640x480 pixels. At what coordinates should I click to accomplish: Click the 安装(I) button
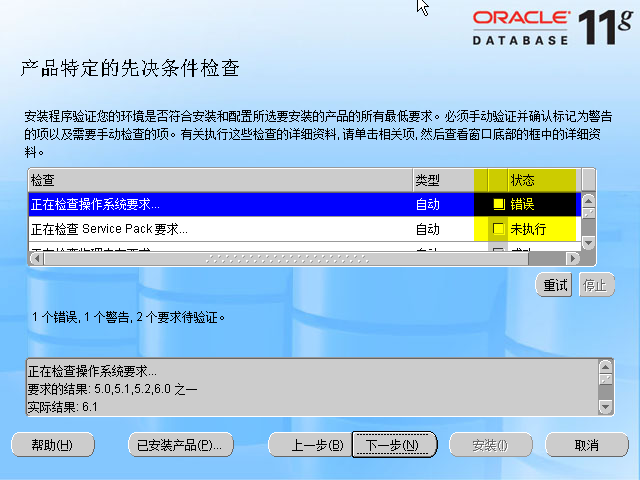point(491,444)
